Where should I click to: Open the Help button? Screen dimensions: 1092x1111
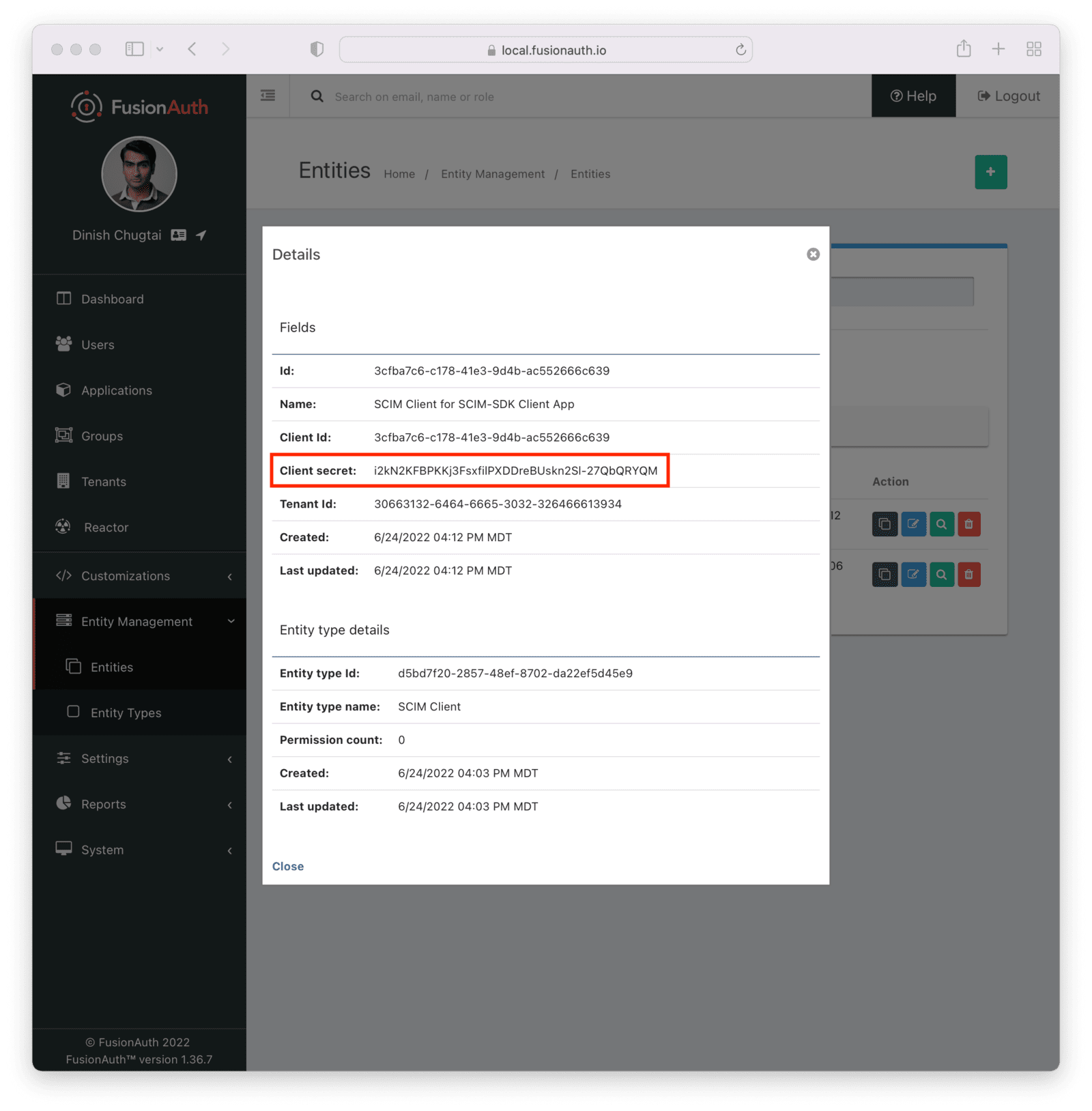913,96
